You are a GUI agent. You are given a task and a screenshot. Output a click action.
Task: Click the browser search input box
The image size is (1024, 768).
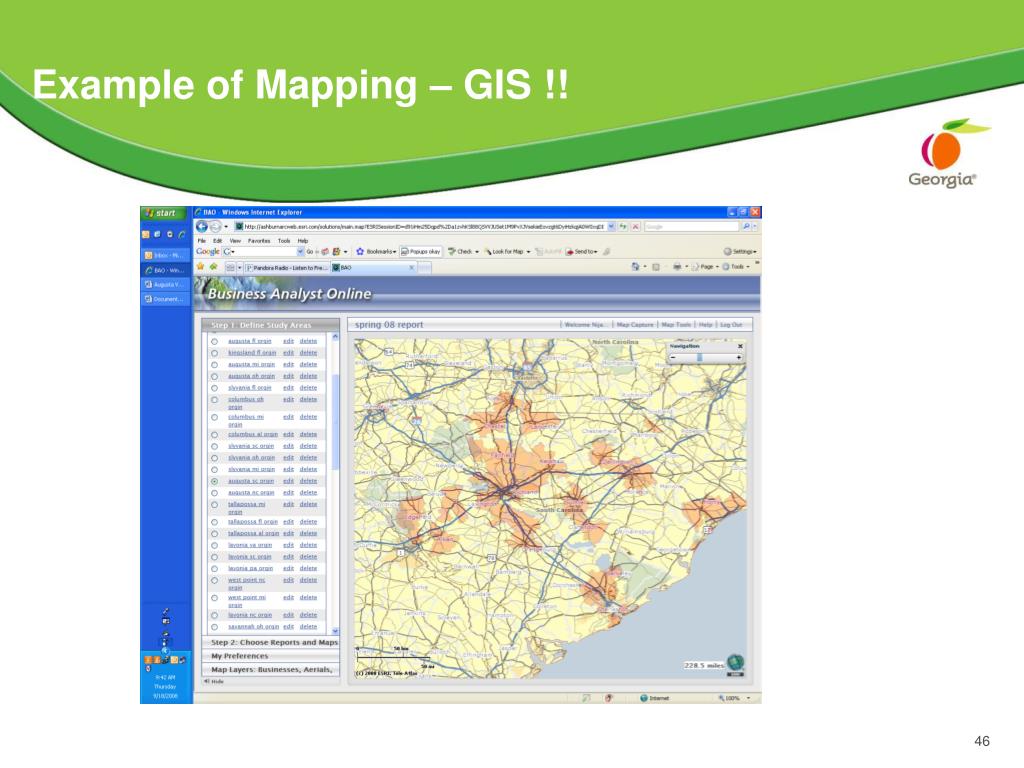(692, 227)
